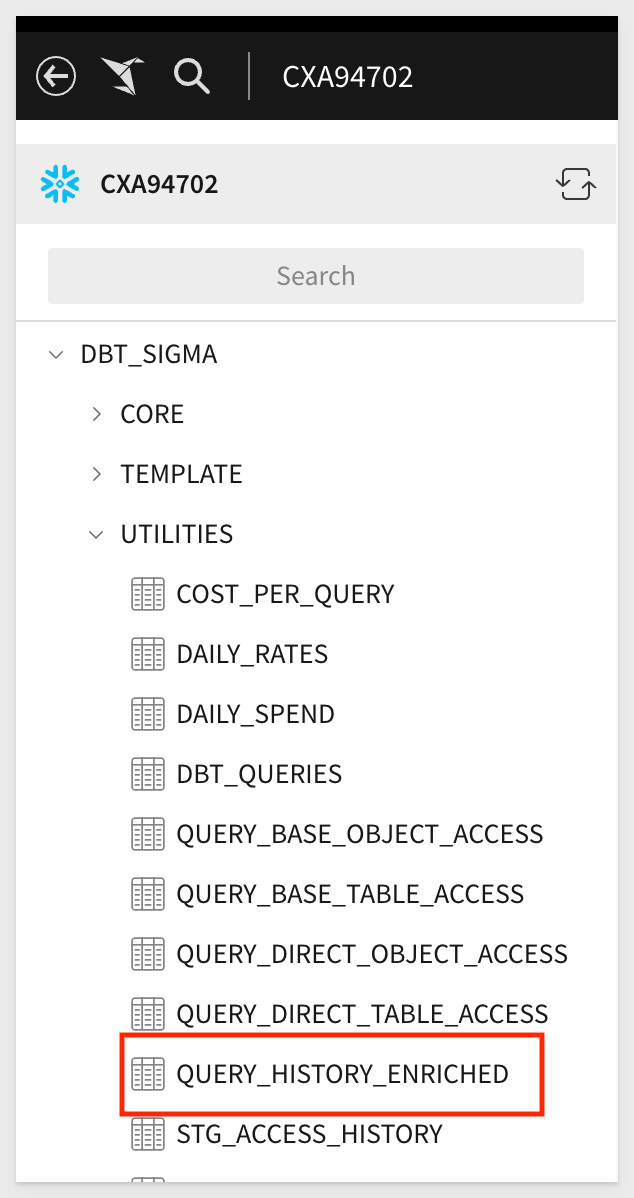Image resolution: width=634 pixels, height=1198 pixels.
Task: Click the table icon beside COST_PER_QUERY
Action: [147, 593]
